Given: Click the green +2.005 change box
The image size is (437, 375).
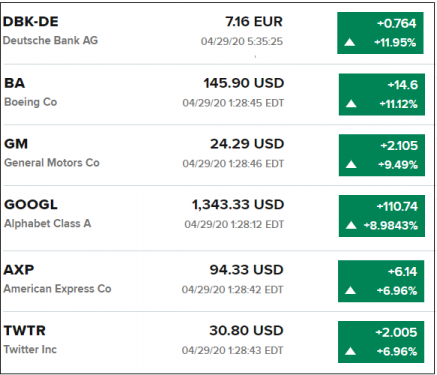Looking at the screenshot, I should tap(381, 342).
